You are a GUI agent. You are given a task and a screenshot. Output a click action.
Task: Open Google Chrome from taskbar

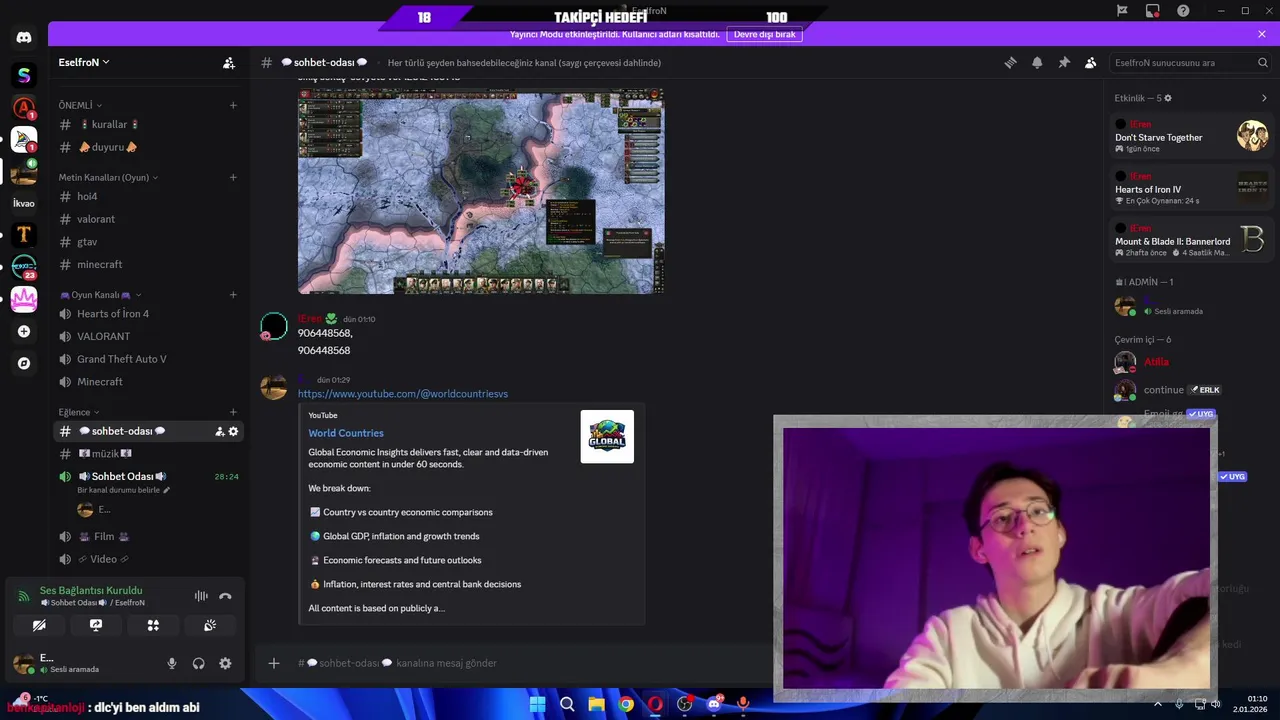(x=626, y=704)
